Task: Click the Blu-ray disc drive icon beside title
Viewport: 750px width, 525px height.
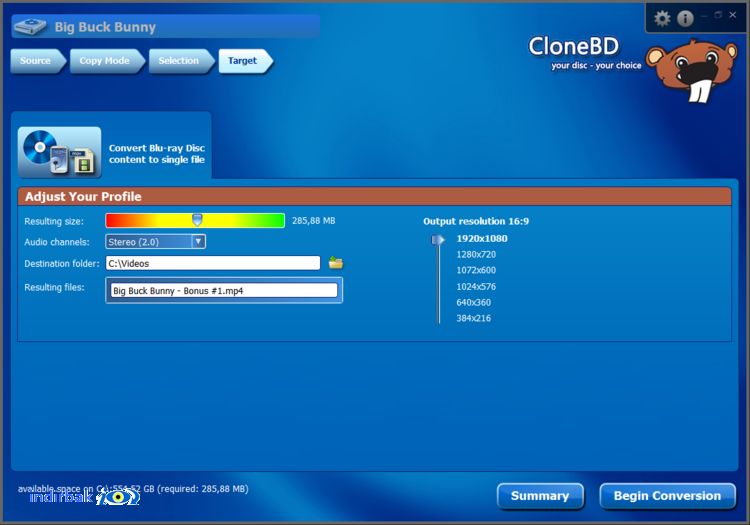Action: pos(30,27)
